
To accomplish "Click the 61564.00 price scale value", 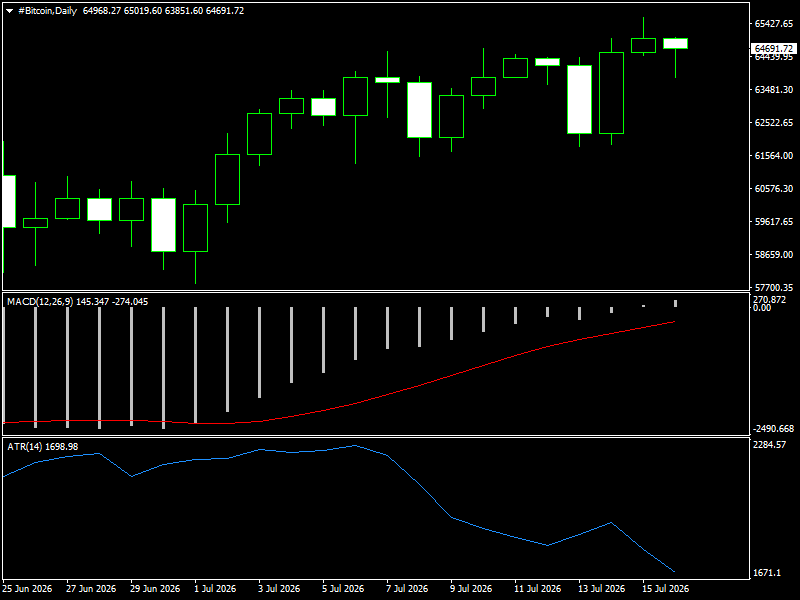I will coord(773,156).
